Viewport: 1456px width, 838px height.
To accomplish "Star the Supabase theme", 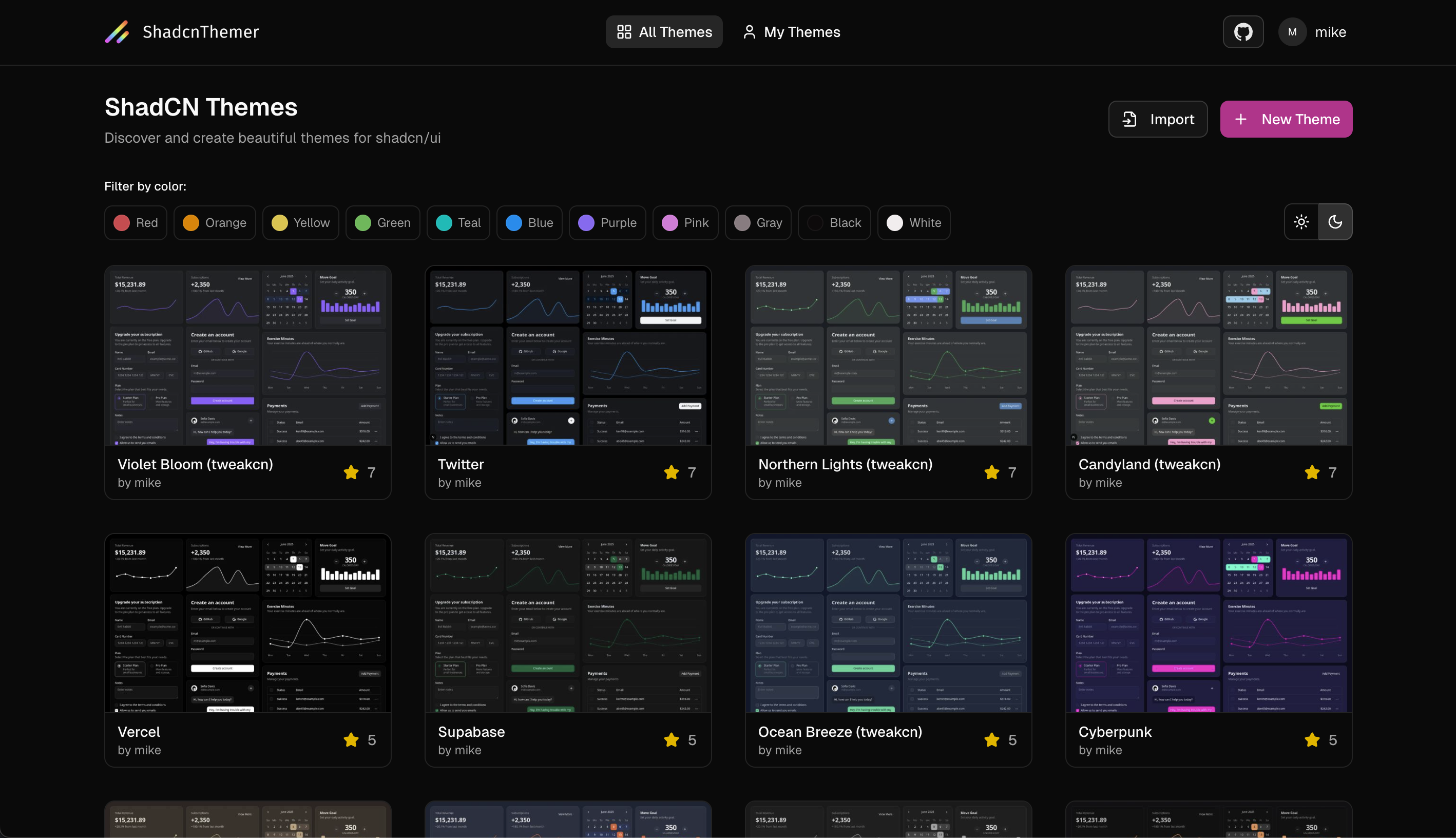I will click(672, 740).
